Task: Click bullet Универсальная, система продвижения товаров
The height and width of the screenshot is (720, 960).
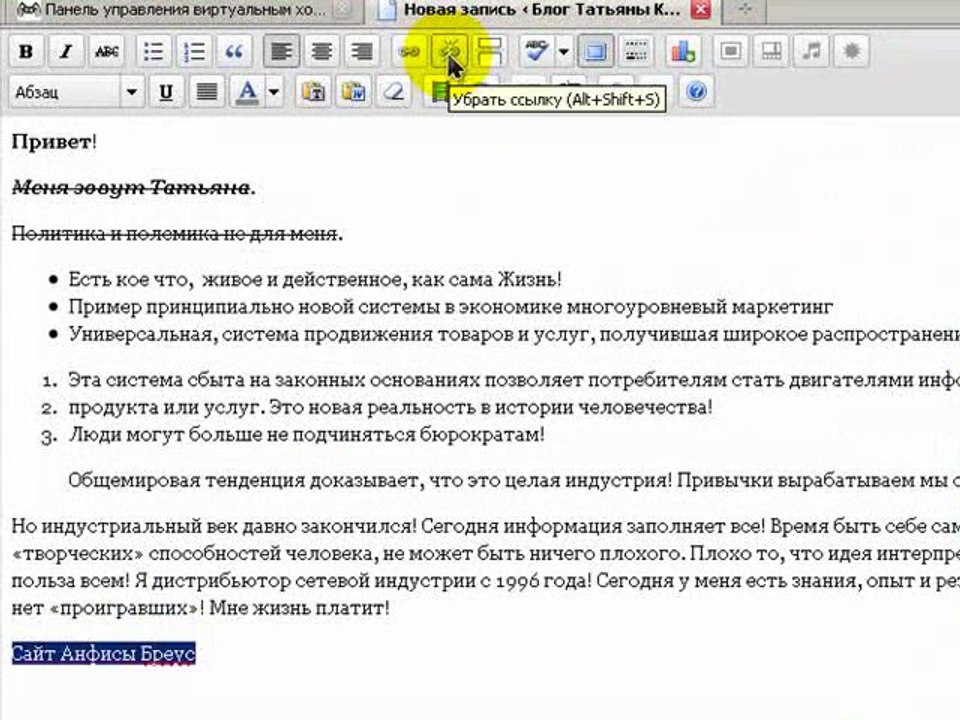Action: click(x=514, y=334)
